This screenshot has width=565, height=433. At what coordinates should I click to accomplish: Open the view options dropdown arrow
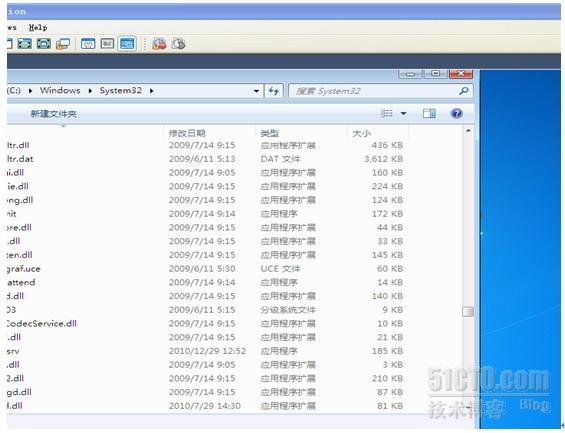[404, 113]
